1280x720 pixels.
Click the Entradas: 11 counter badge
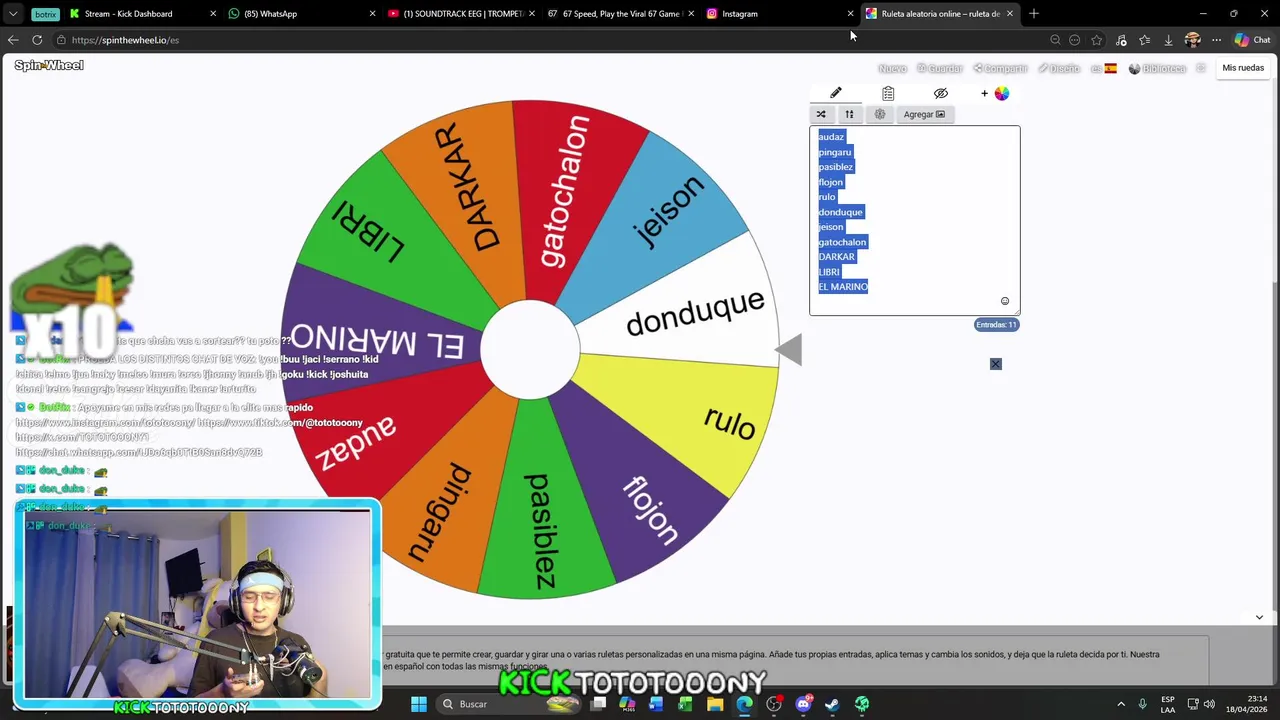[x=996, y=324]
